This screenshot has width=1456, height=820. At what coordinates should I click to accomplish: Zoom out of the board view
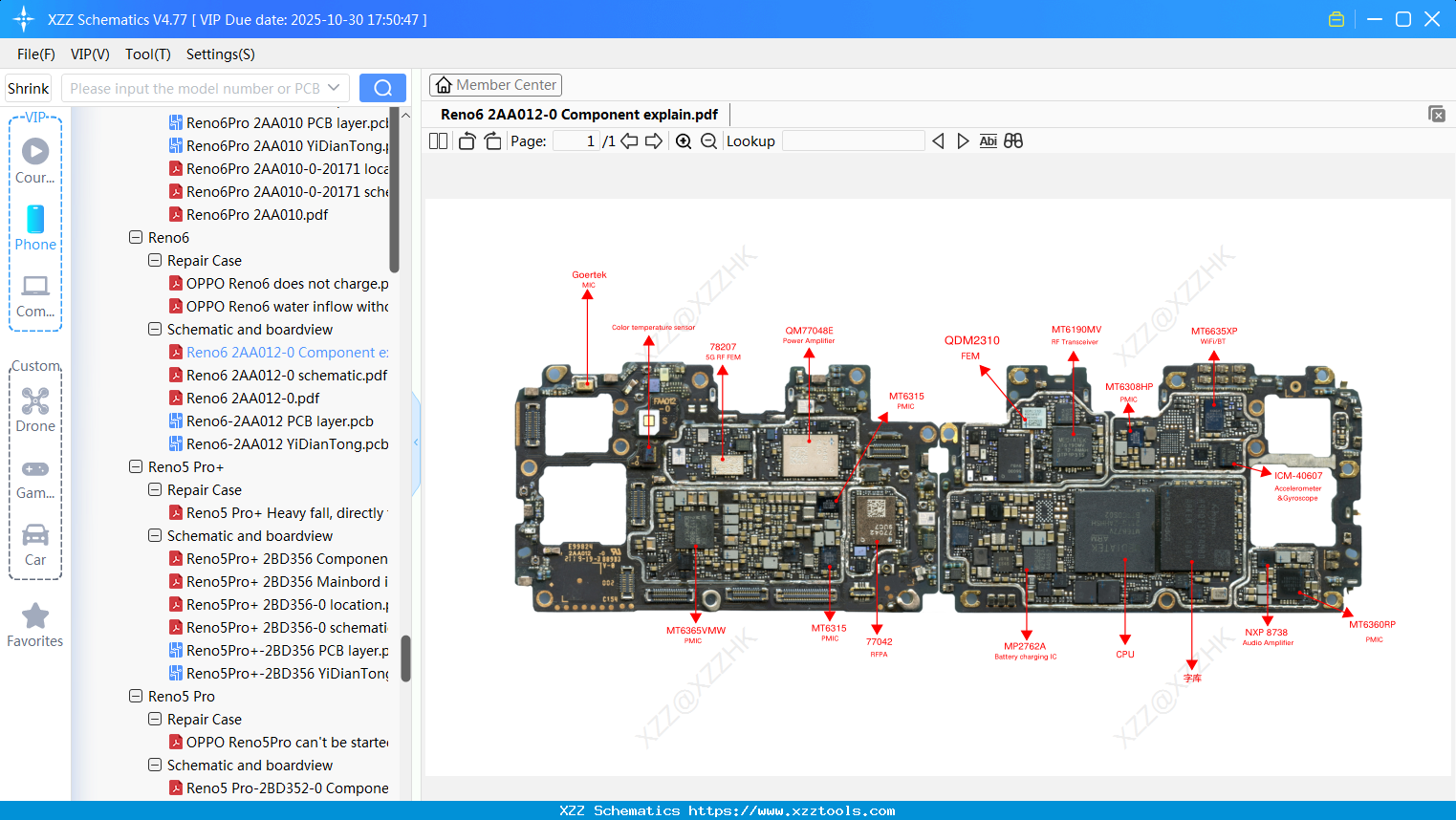click(707, 140)
